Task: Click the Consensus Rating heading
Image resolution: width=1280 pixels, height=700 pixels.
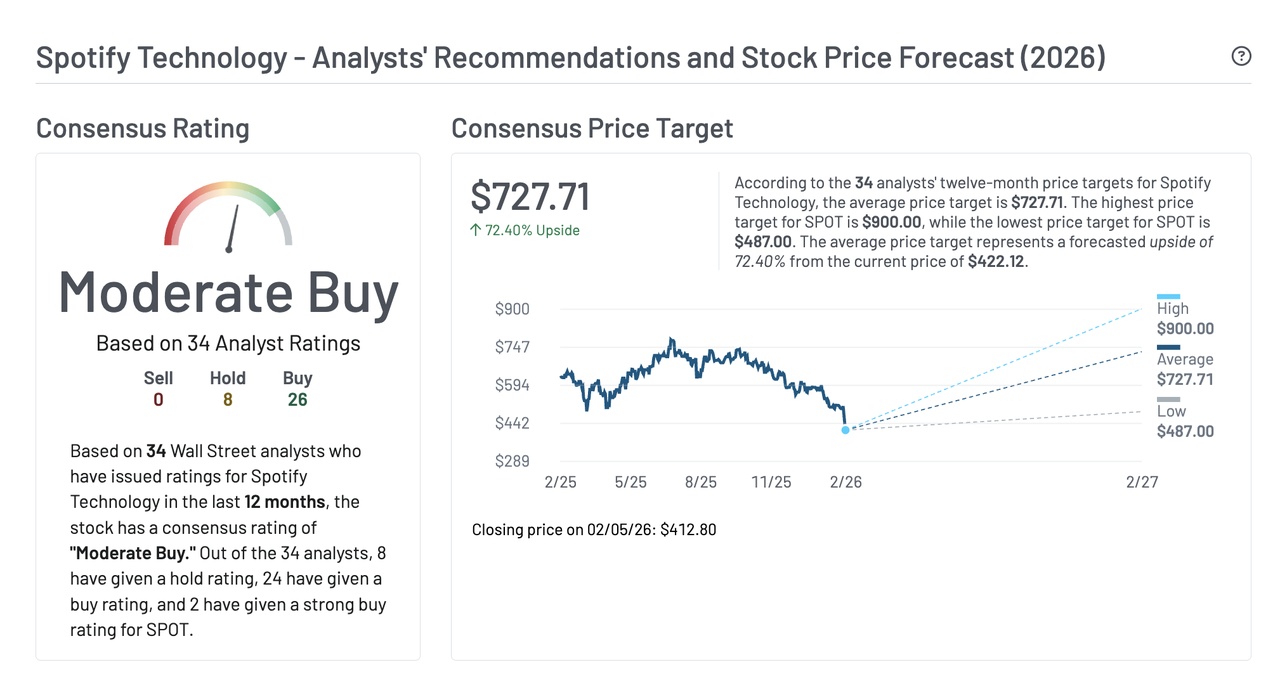Action: (142, 129)
